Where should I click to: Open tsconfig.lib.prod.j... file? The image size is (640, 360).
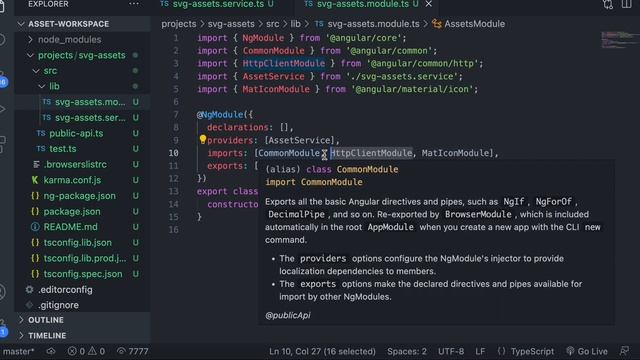coord(84,258)
